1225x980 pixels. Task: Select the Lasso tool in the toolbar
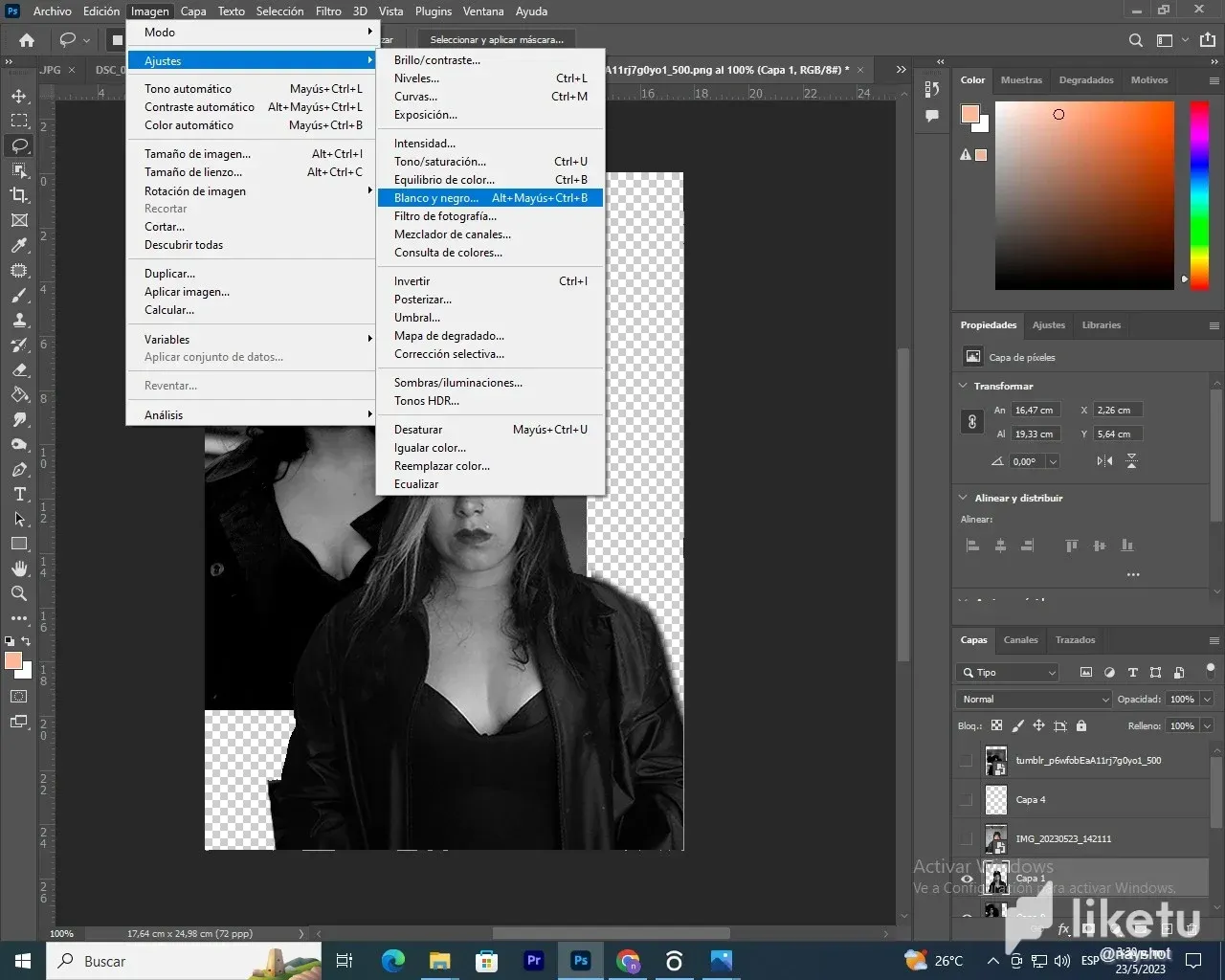19,145
